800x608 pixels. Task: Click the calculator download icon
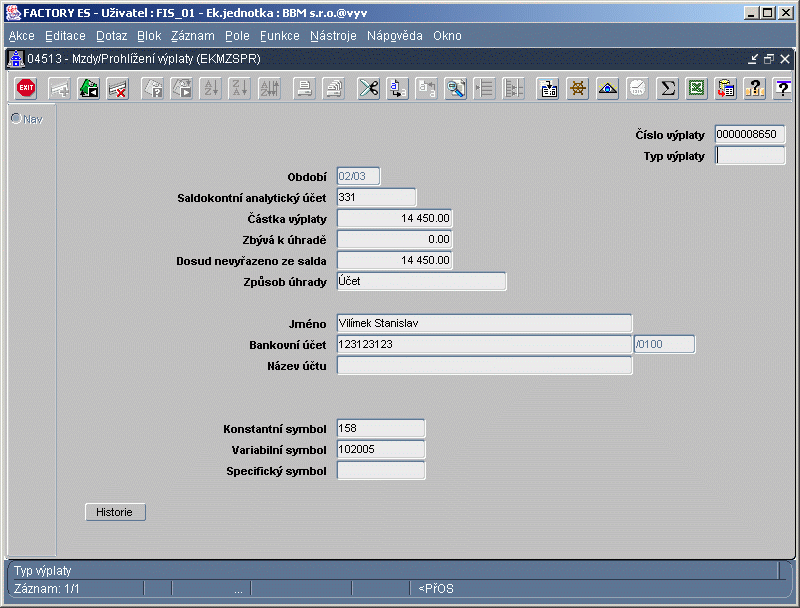click(548, 88)
